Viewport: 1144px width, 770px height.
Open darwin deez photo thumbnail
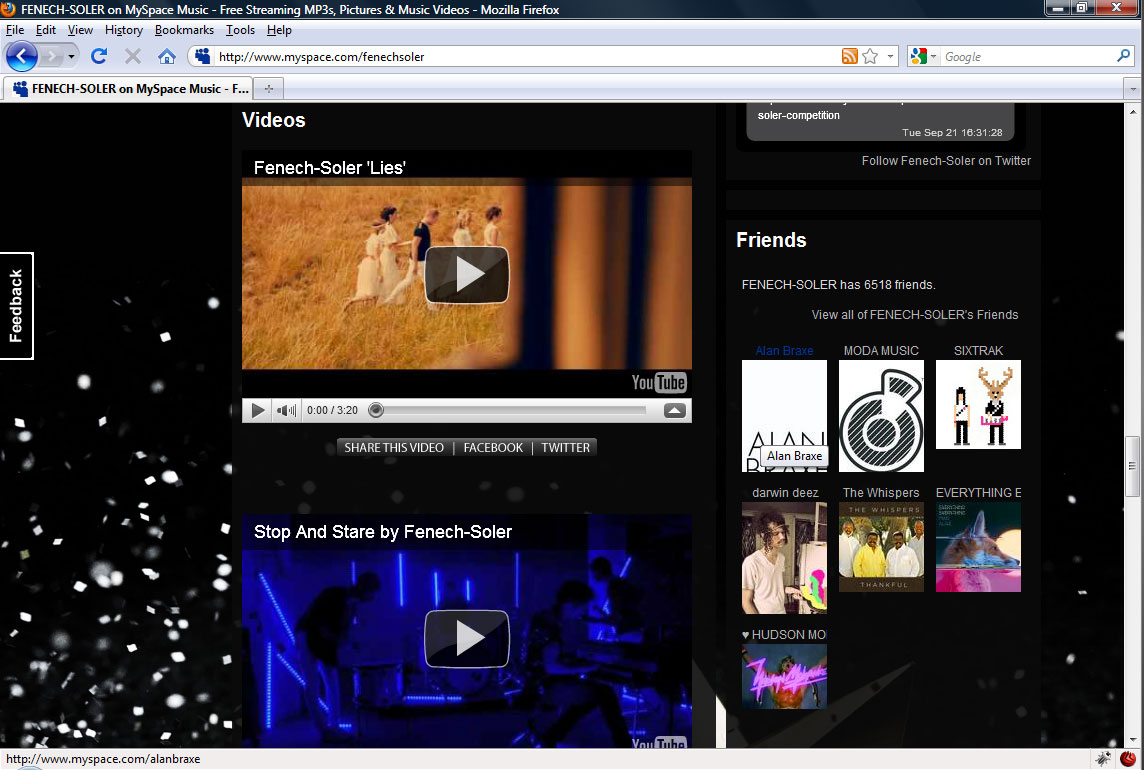coord(784,558)
